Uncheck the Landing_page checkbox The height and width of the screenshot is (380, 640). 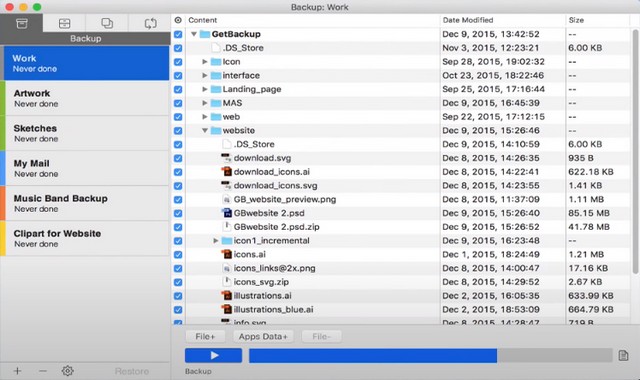pos(178,89)
